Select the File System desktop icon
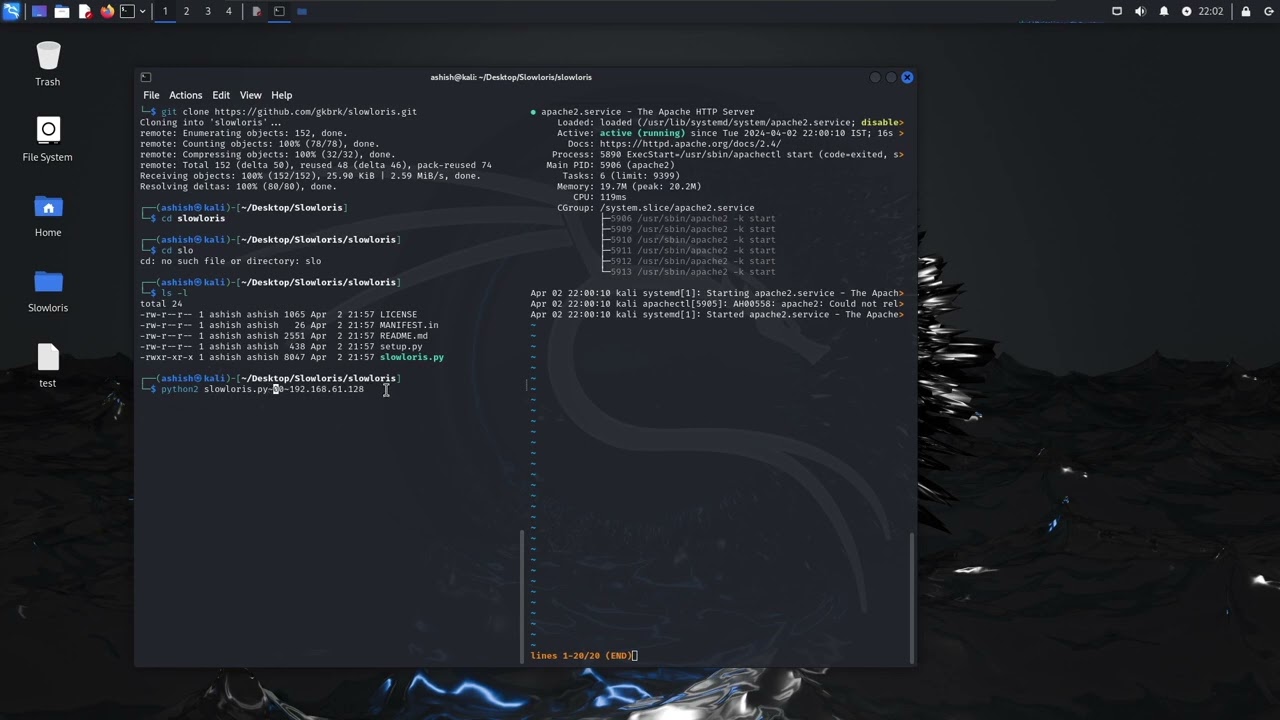1280x720 pixels. pos(47,139)
